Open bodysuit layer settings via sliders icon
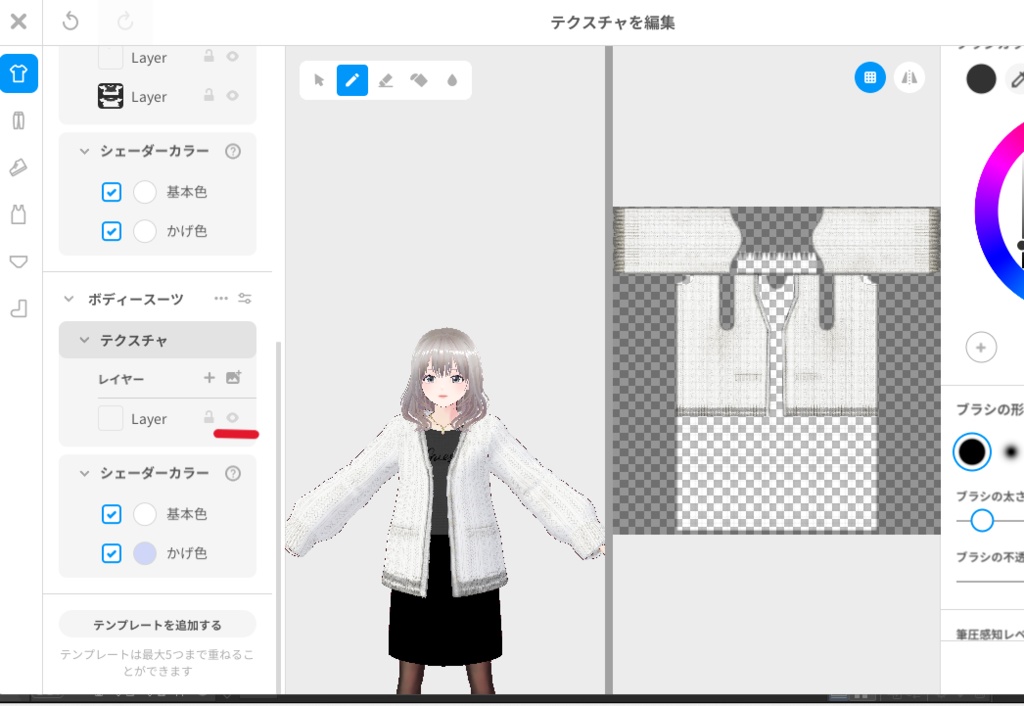The width and height of the screenshot is (1024, 706). coord(246,297)
